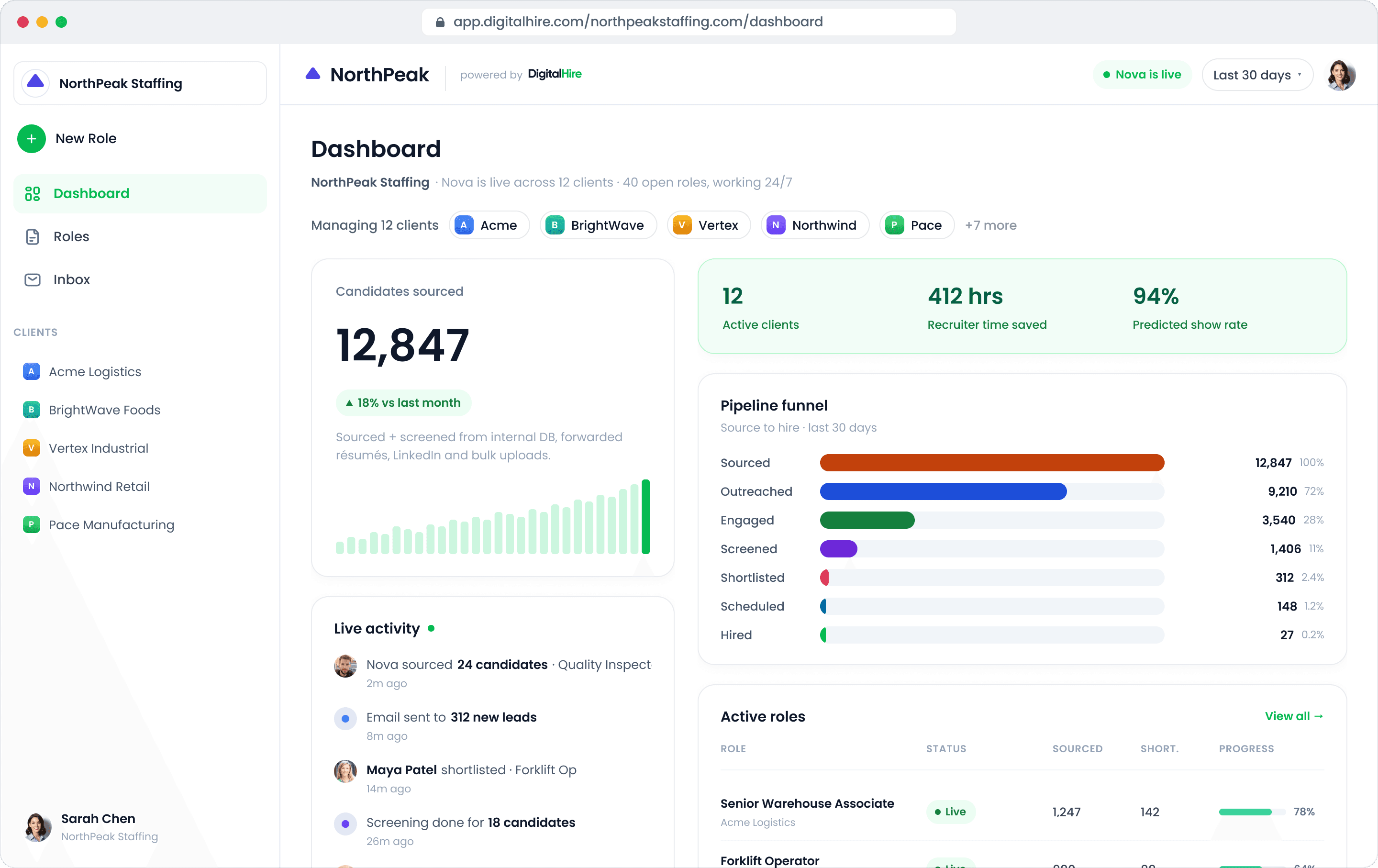Click the Pace Manufacturing 'P' badge icon
Image resolution: width=1378 pixels, height=868 pixels.
(32, 524)
